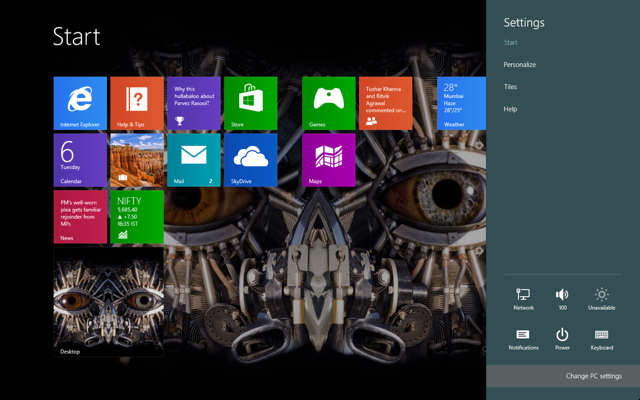Open the Calendar tile
The image size is (640, 400).
(79, 160)
